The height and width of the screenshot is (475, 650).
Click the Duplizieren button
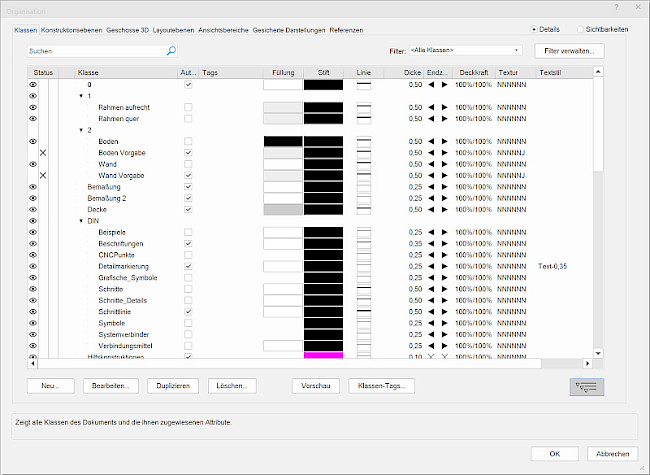[174, 385]
